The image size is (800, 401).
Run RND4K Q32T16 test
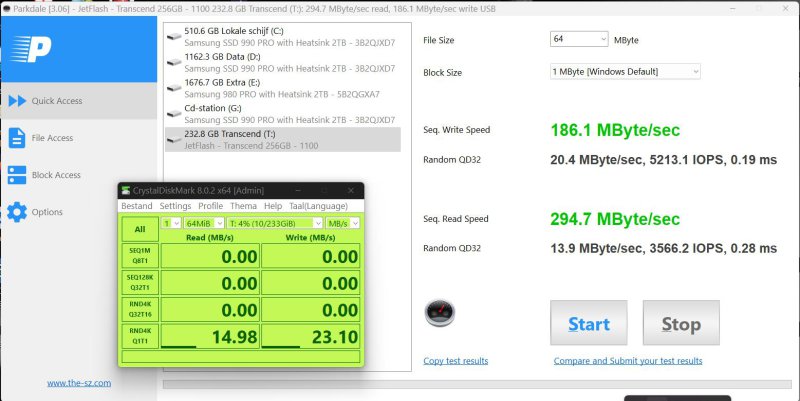[140, 309]
